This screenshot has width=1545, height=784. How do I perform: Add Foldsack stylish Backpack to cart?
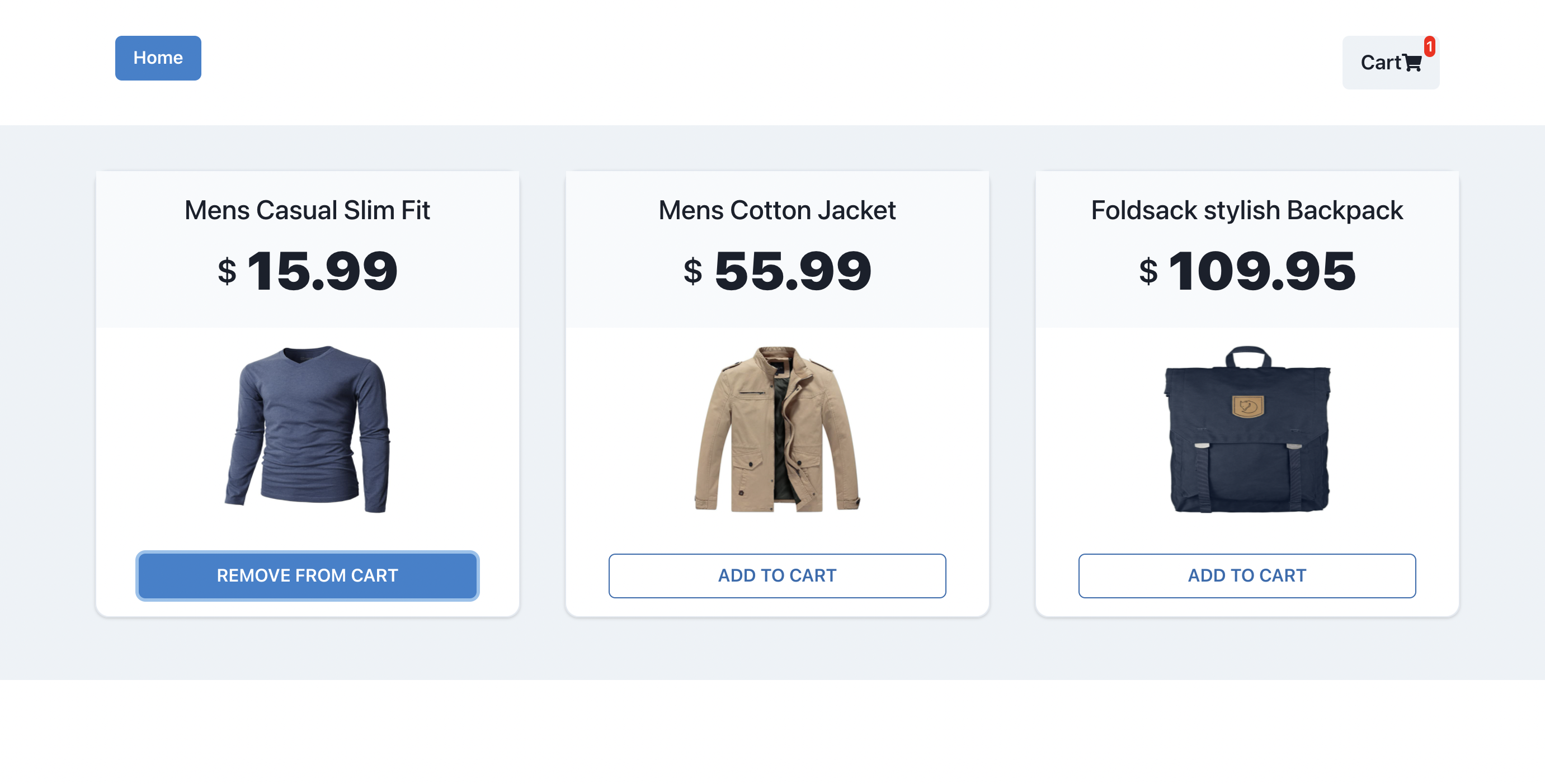pyautogui.click(x=1247, y=575)
